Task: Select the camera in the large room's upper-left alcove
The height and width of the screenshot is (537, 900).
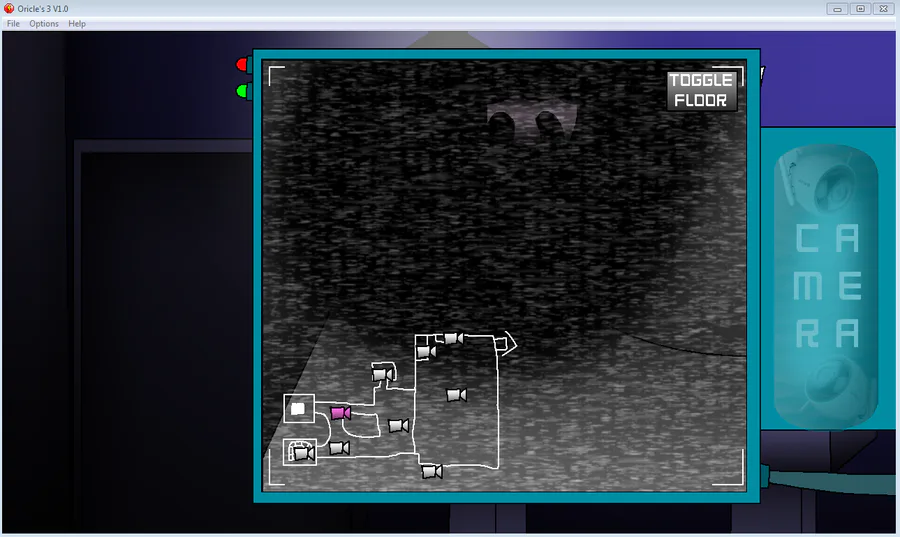Action: point(426,352)
